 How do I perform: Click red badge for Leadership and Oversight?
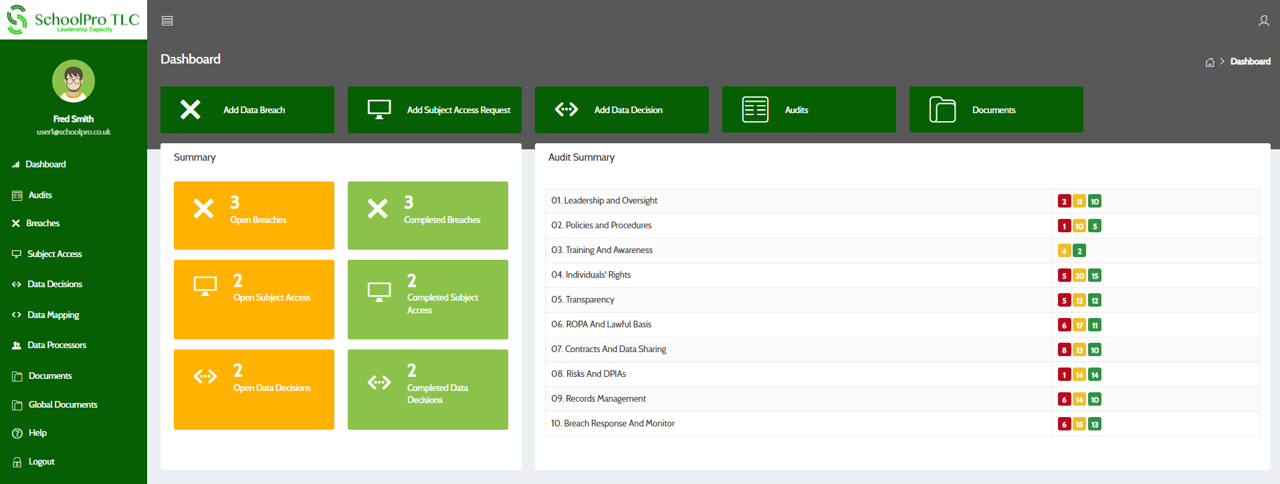1064,201
